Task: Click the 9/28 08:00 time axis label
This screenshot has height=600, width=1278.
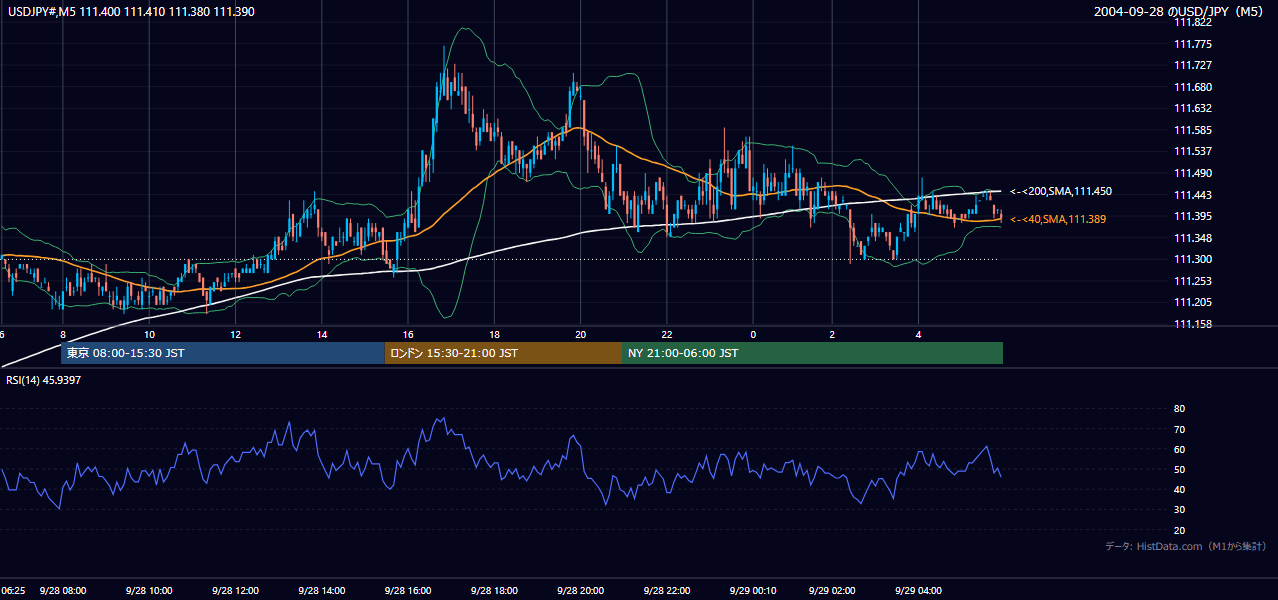Action: pyautogui.click(x=63, y=591)
